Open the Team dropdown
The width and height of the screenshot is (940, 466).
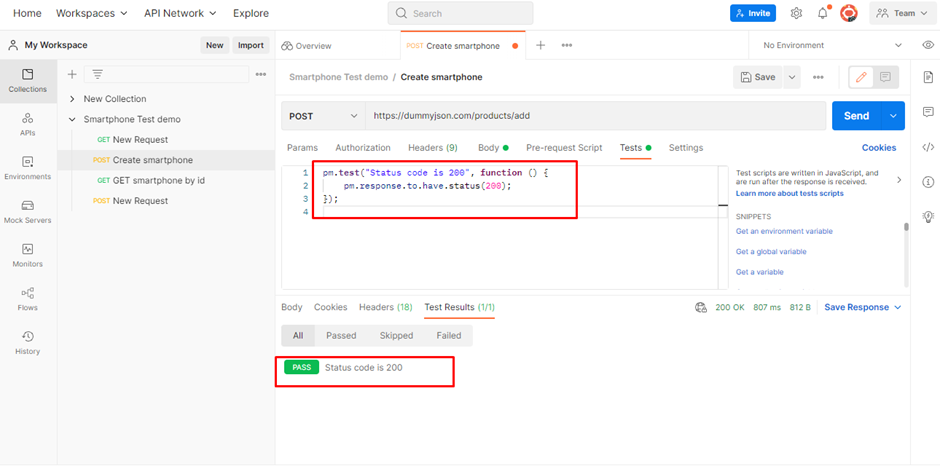[902, 13]
